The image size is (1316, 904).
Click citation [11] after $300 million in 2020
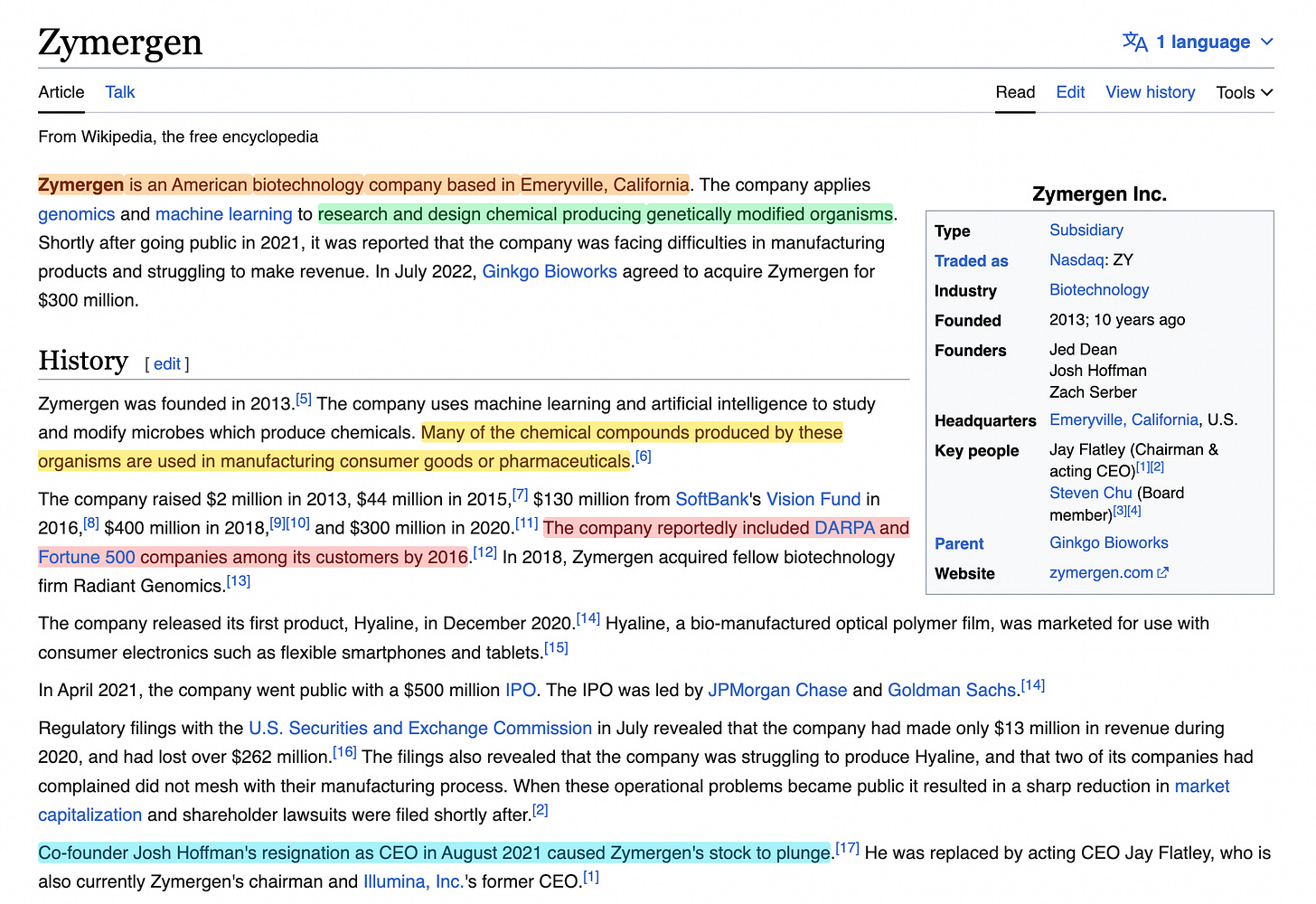click(x=527, y=523)
